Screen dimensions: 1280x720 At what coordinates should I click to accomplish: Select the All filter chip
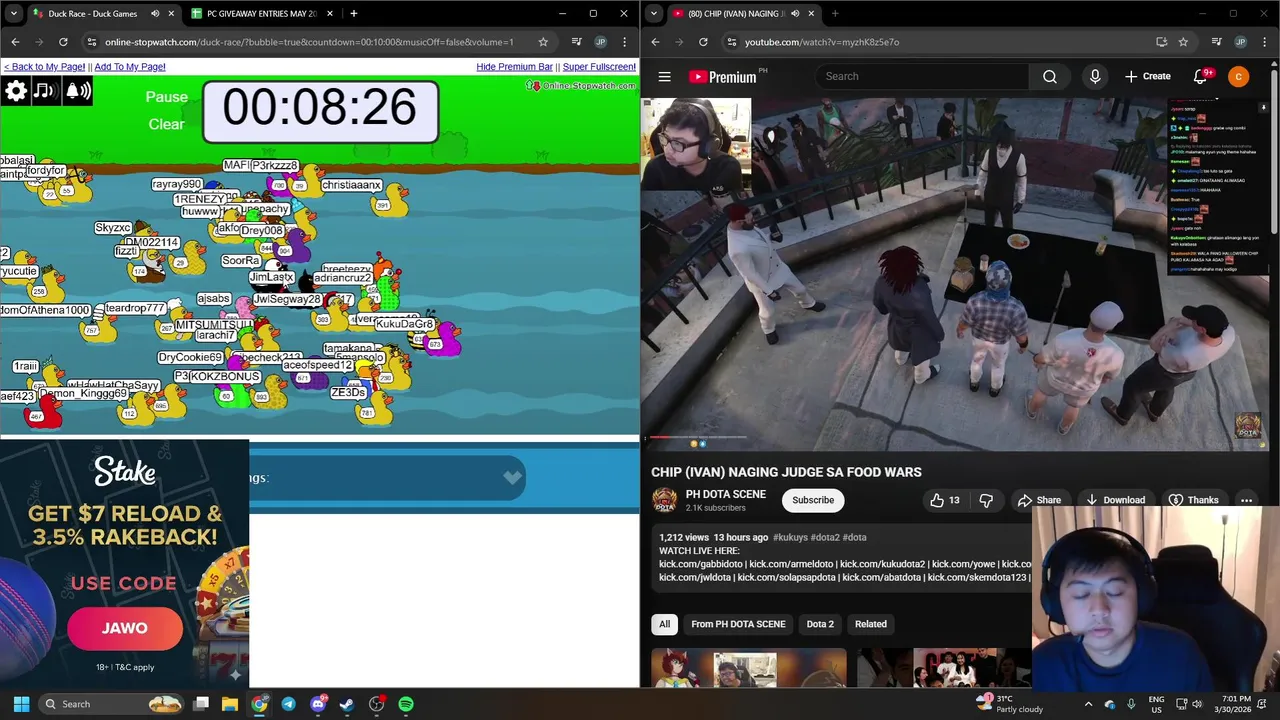tap(664, 624)
